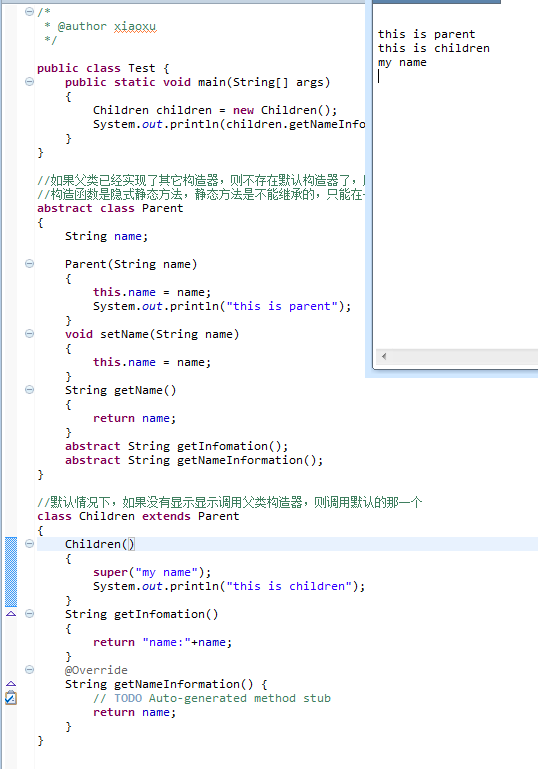Collapse the @author comment block fold

tap(29, 12)
